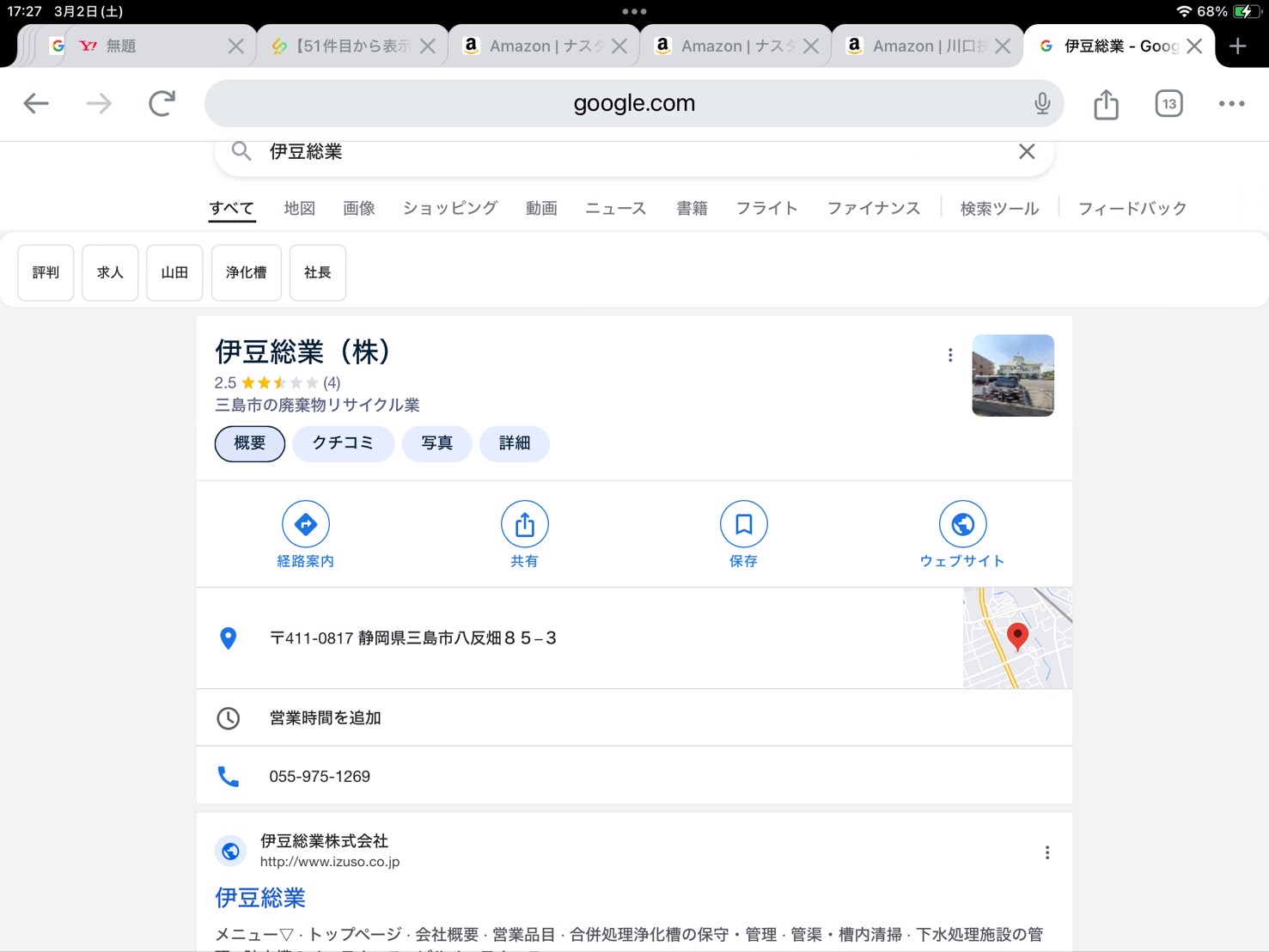The width and height of the screenshot is (1269, 952).
Task: Tap the 経路案内 directions icon
Action: click(306, 524)
